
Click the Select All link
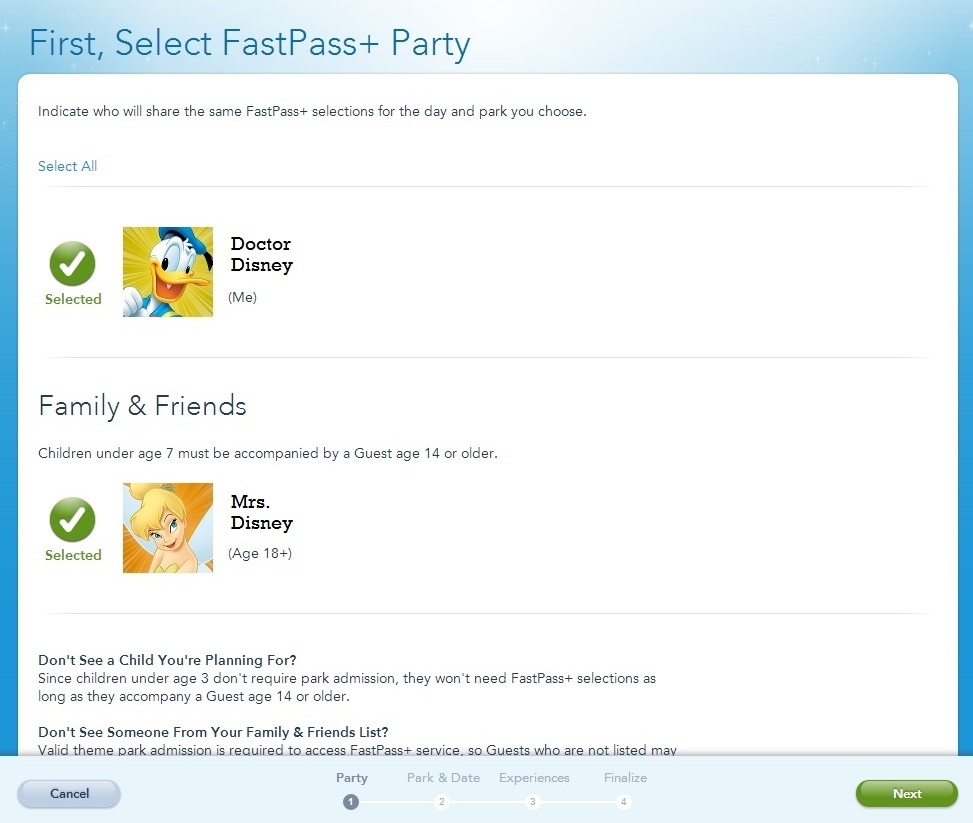[68, 166]
